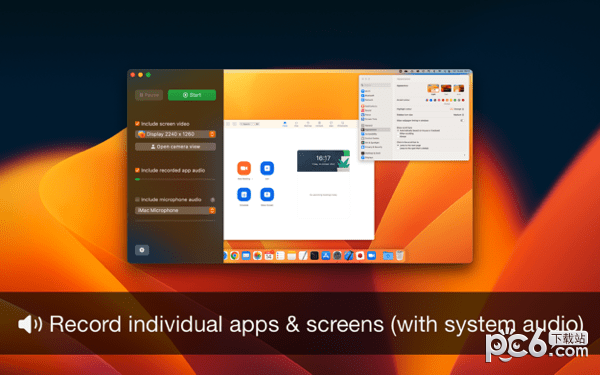This screenshot has height=375, width=600.
Task: Click the microphone level bar
Action: [x=175, y=221]
